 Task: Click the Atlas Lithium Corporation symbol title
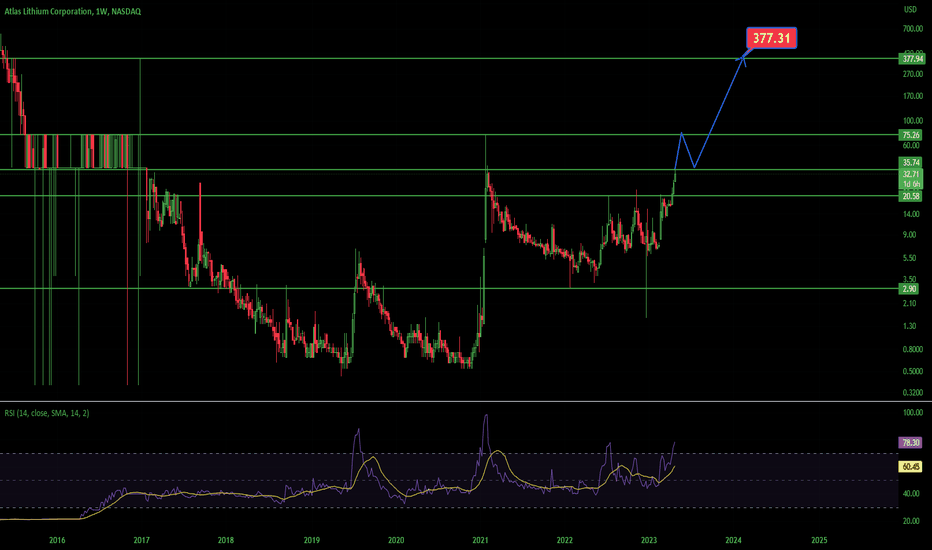click(x=73, y=11)
